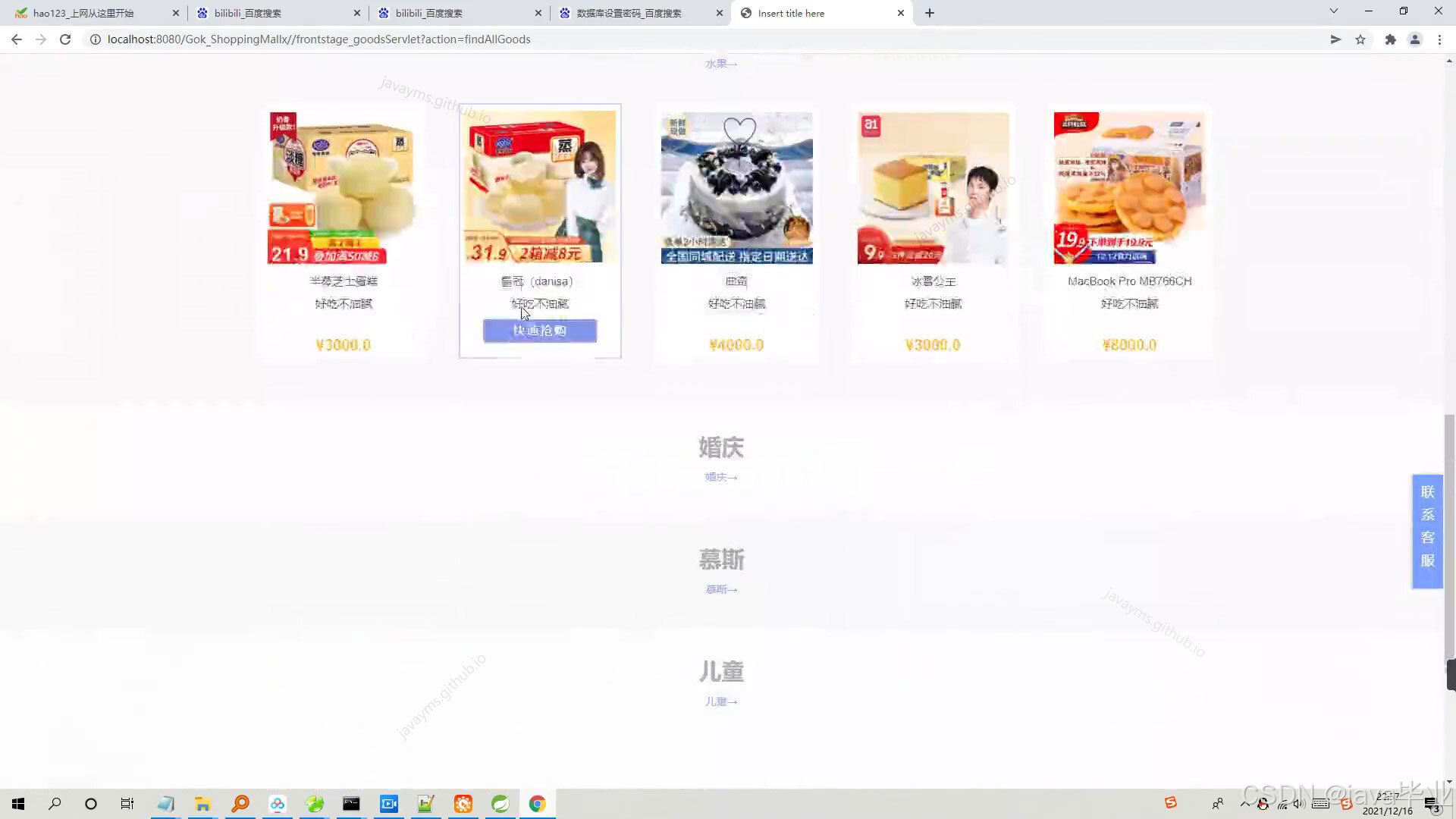Click the 婚庆 section heading
Image resolution: width=1456 pixels, height=819 pixels.
click(721, 447)
